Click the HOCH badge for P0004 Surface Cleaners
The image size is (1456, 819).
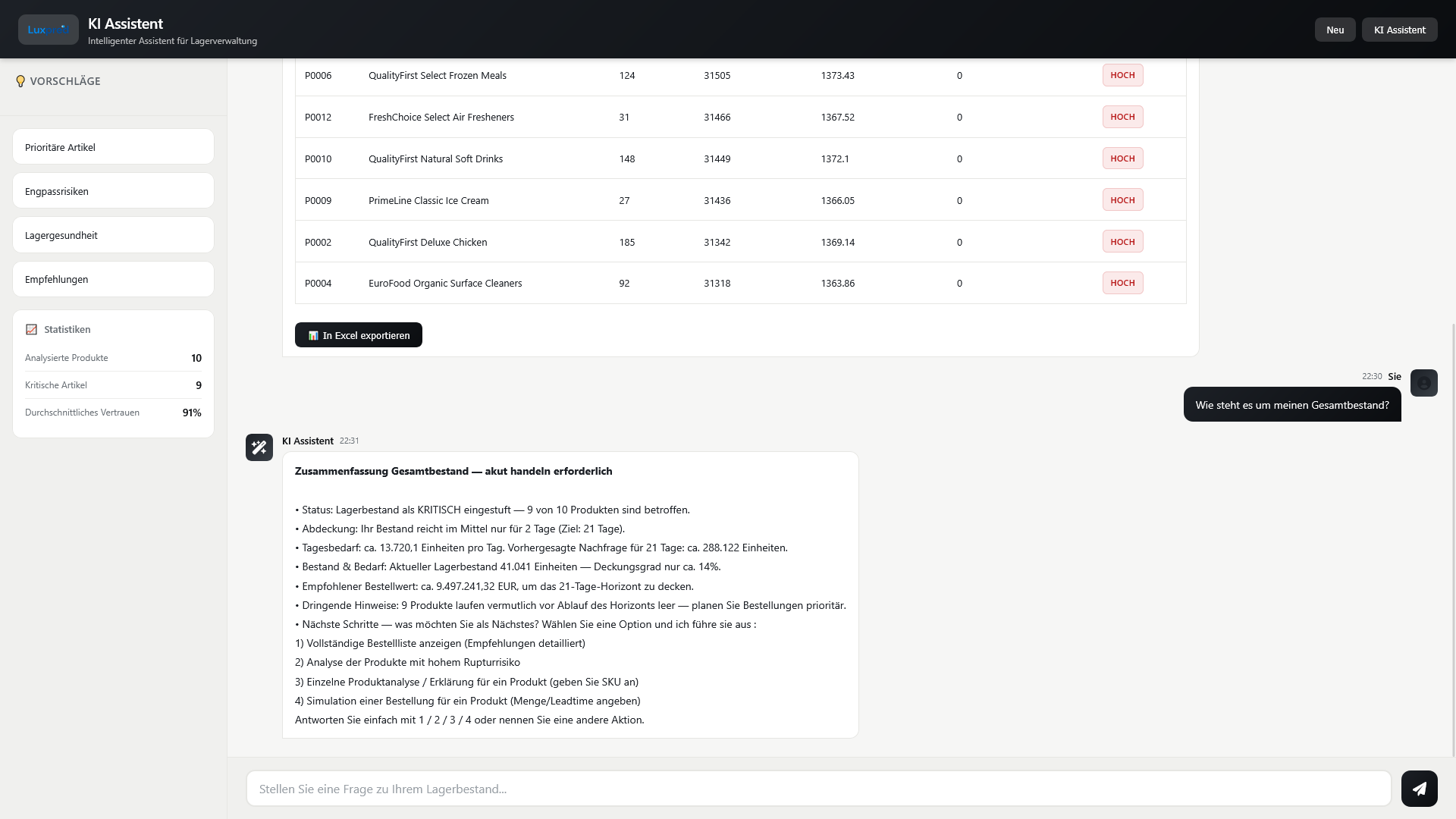(1122, 283)
